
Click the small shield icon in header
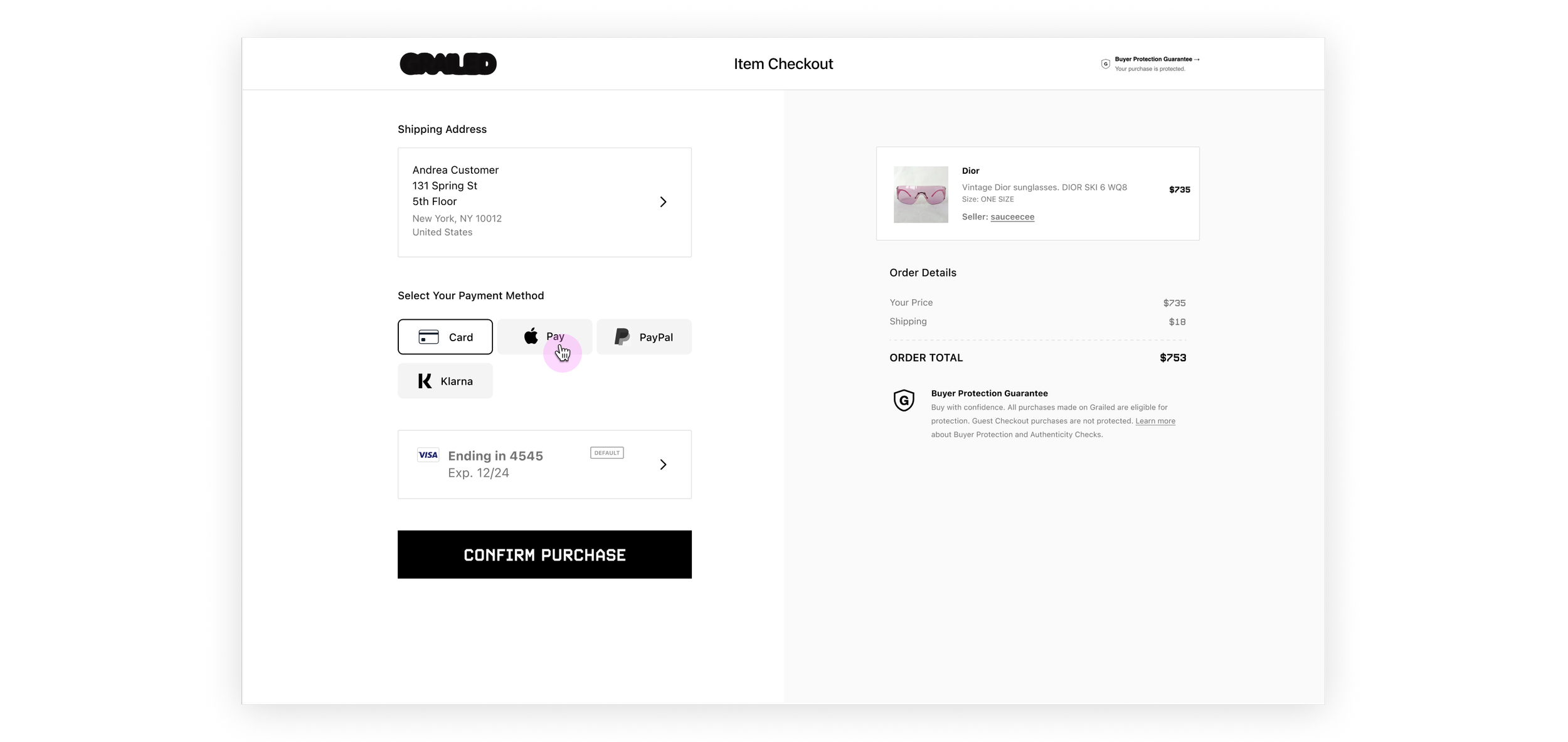pos(1105,64)
